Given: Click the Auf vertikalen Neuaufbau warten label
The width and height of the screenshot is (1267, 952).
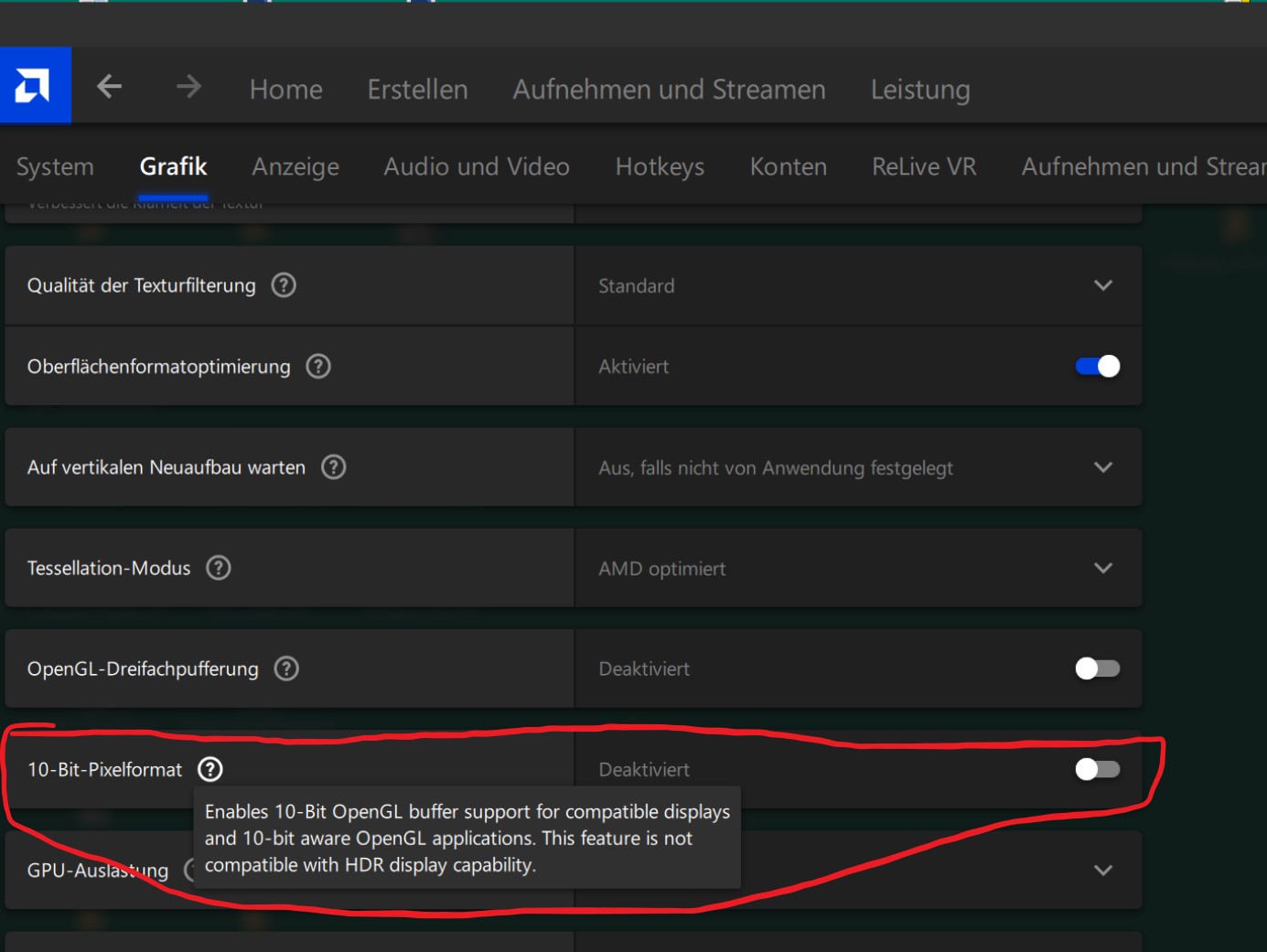Looking at the screenshot, I should point(166,467).
